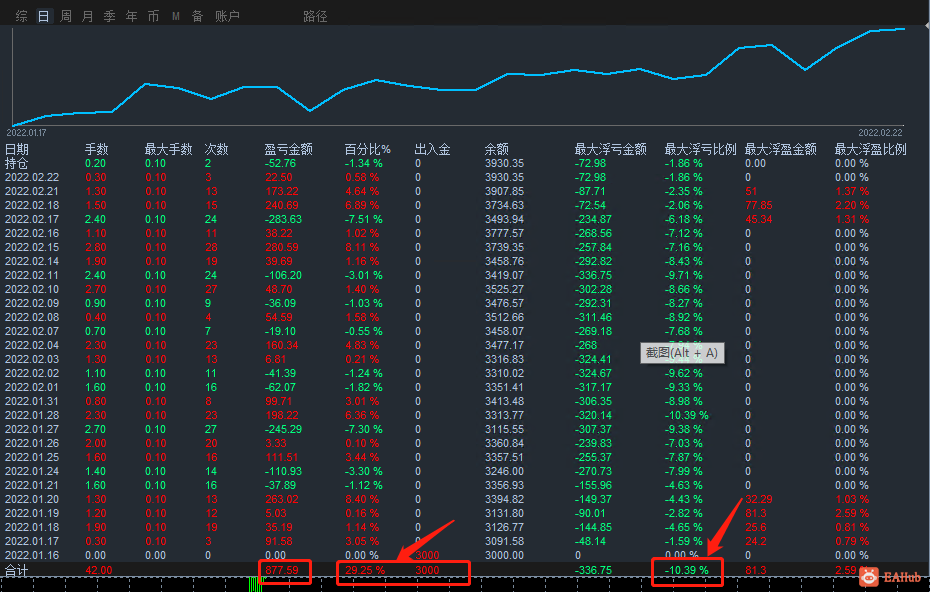Select the 日 daily tab
Viewport: 930px width, 592px height.
tap(44, 16)
